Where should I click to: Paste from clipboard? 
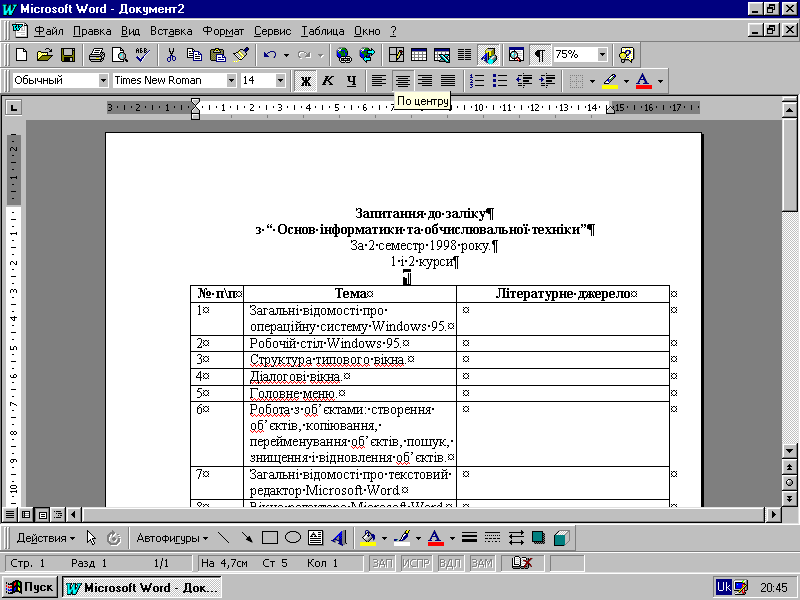coord(218,55)
